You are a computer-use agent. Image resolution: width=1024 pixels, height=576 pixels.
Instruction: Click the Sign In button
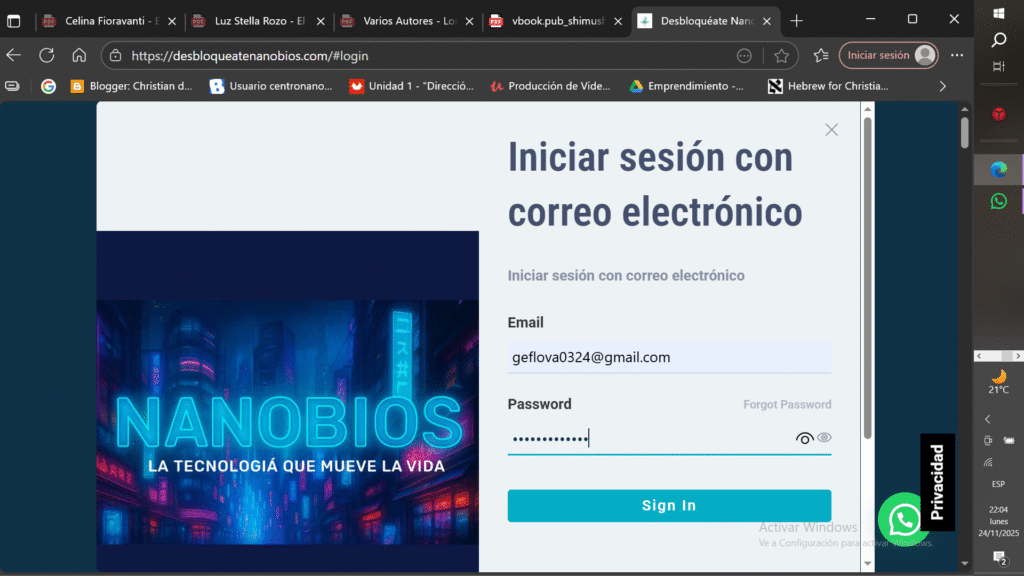669,506
